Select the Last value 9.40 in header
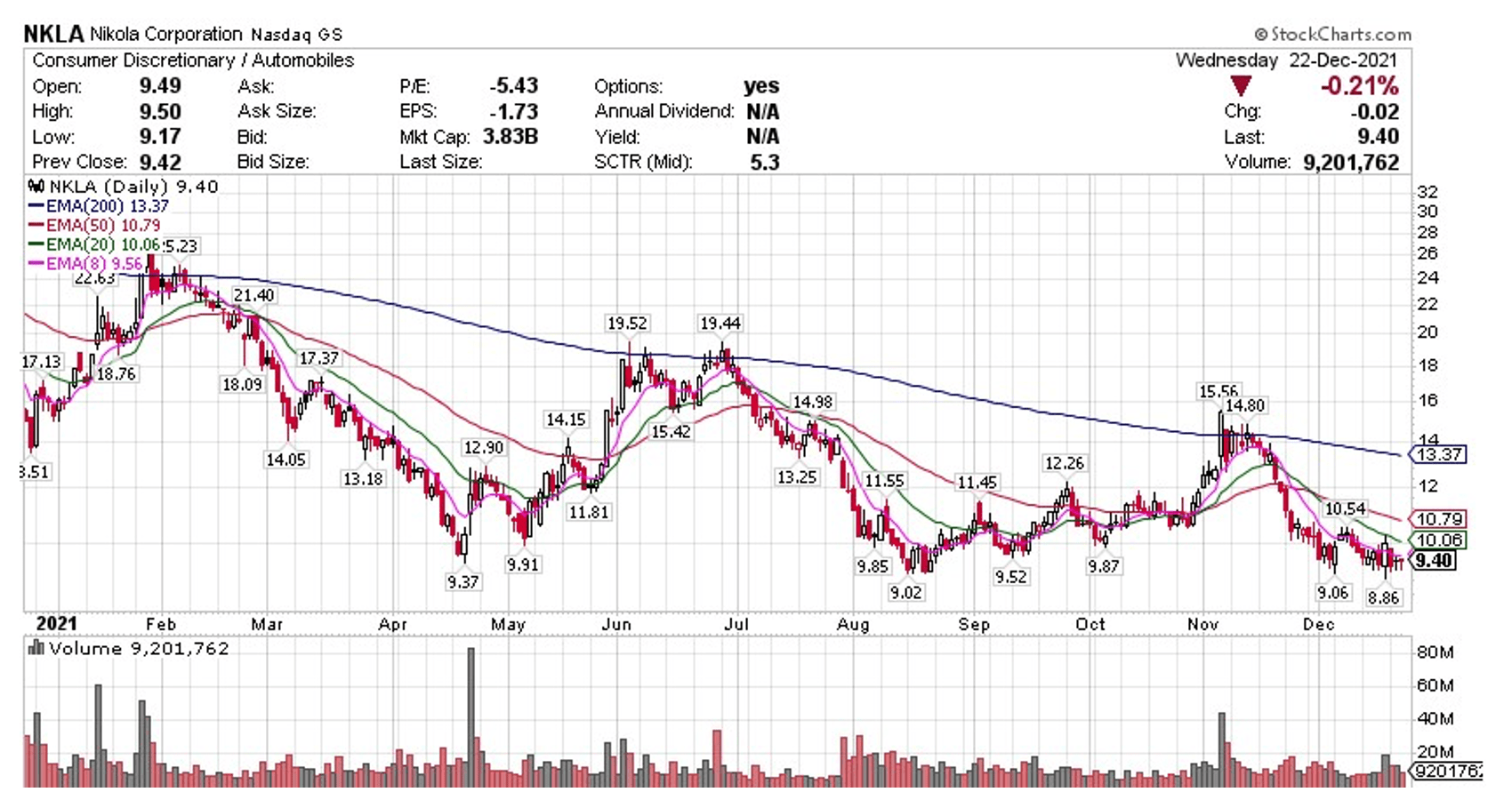Image resolution: width=1512 pixels, height=800 pixels. (x=1379, y=137)
